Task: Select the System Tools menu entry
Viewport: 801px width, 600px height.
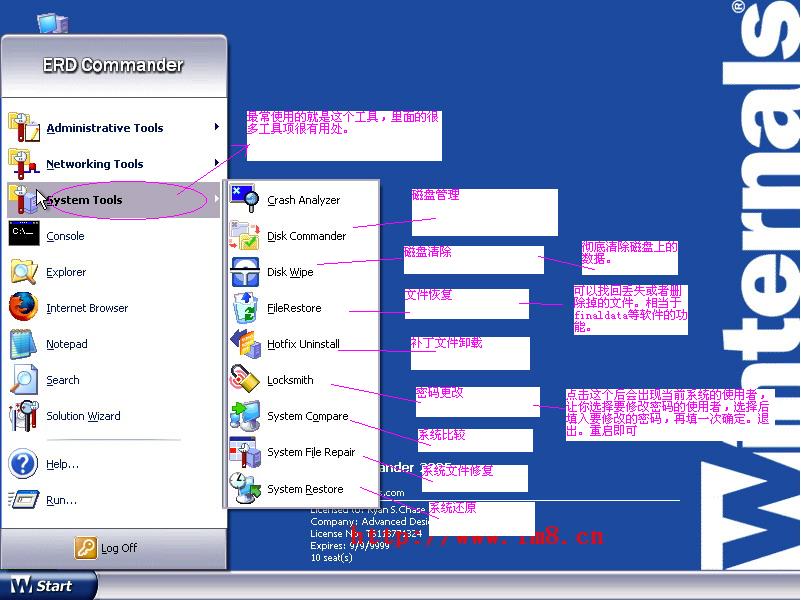Action: click(x=114, y=200)
